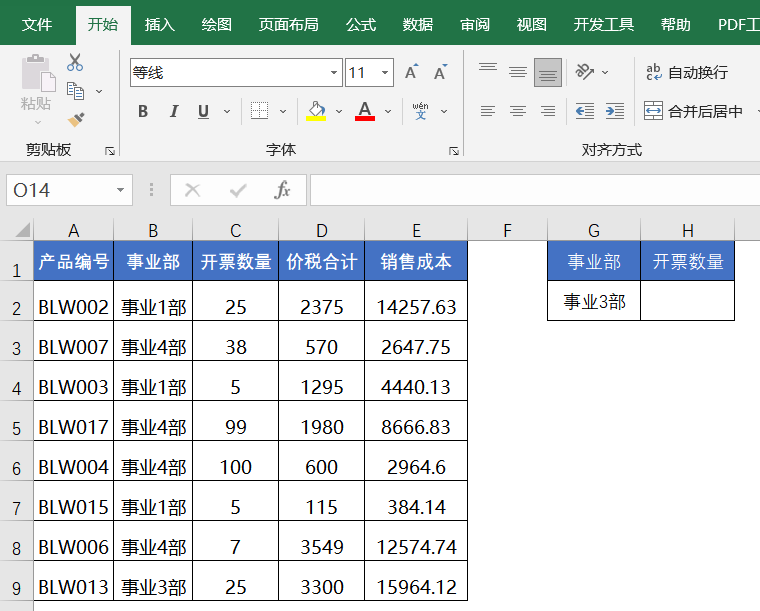Increase font size with the larger A icon
760x611 pixels.
[412, 72]
